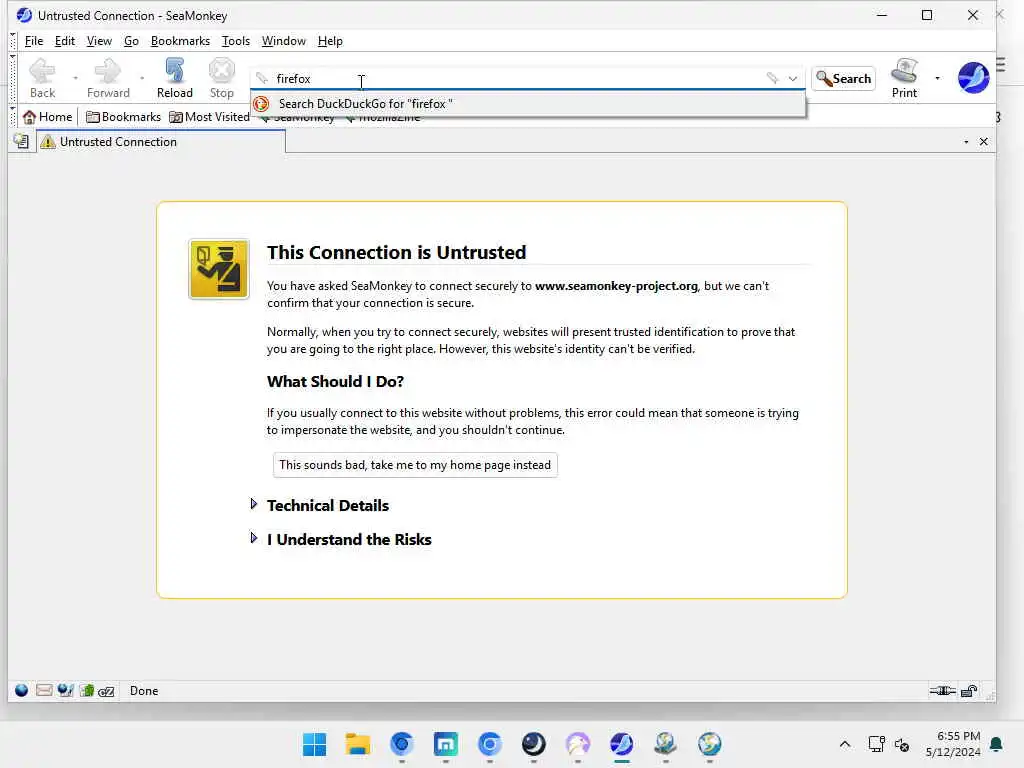Open ChatZilla from the status bar

[106, 691]
